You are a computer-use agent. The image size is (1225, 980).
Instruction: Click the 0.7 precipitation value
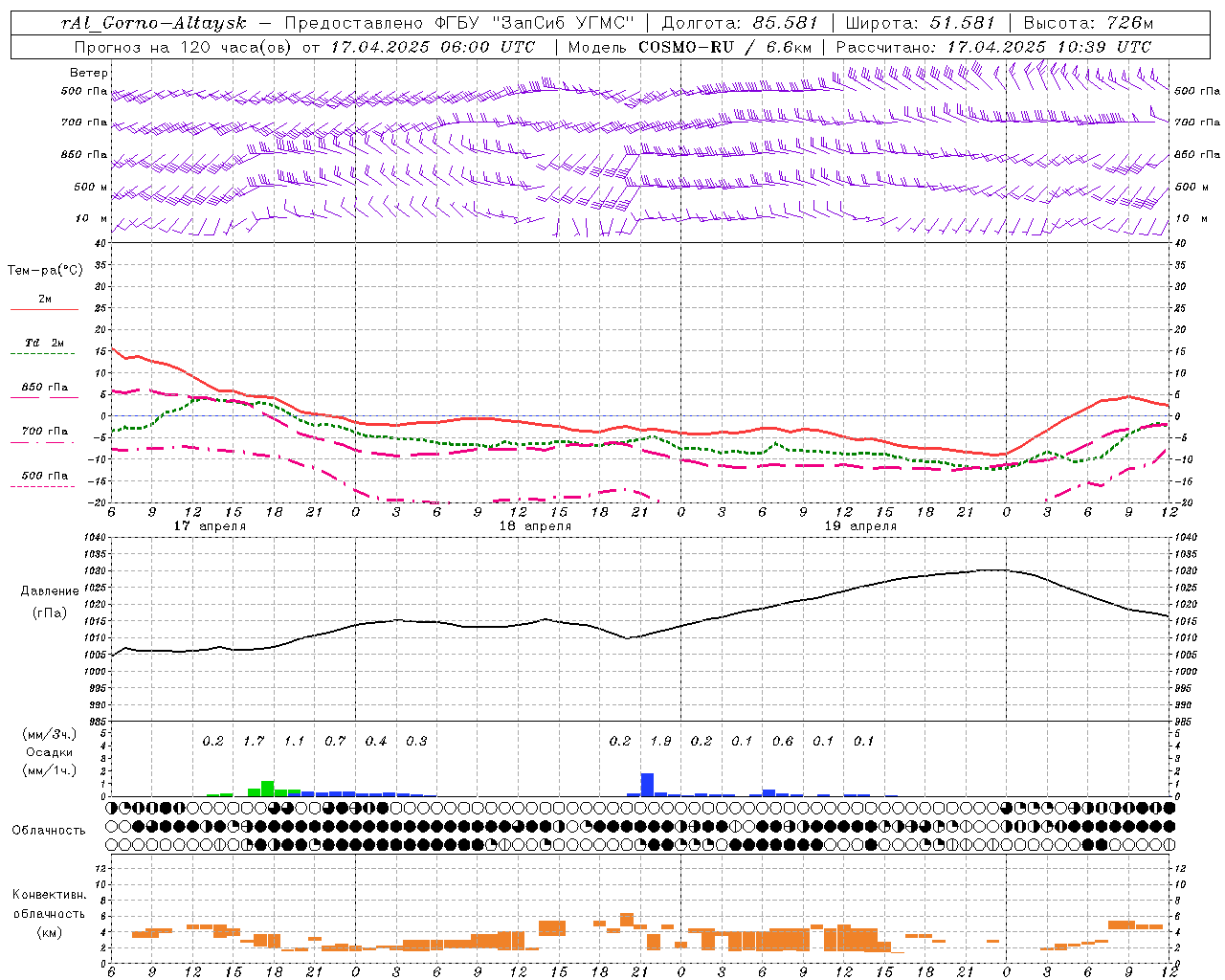(x=335, y=741)
